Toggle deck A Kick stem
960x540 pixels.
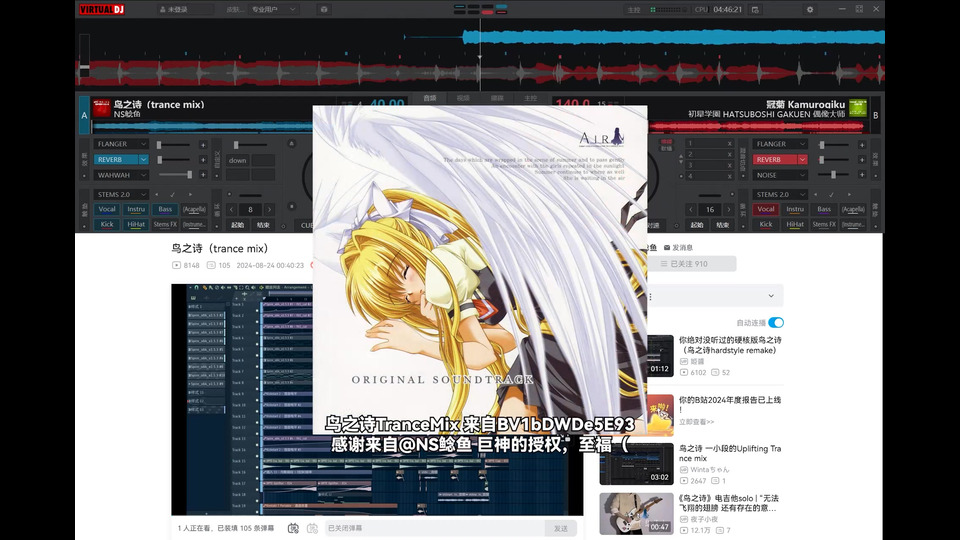[107, 225]
